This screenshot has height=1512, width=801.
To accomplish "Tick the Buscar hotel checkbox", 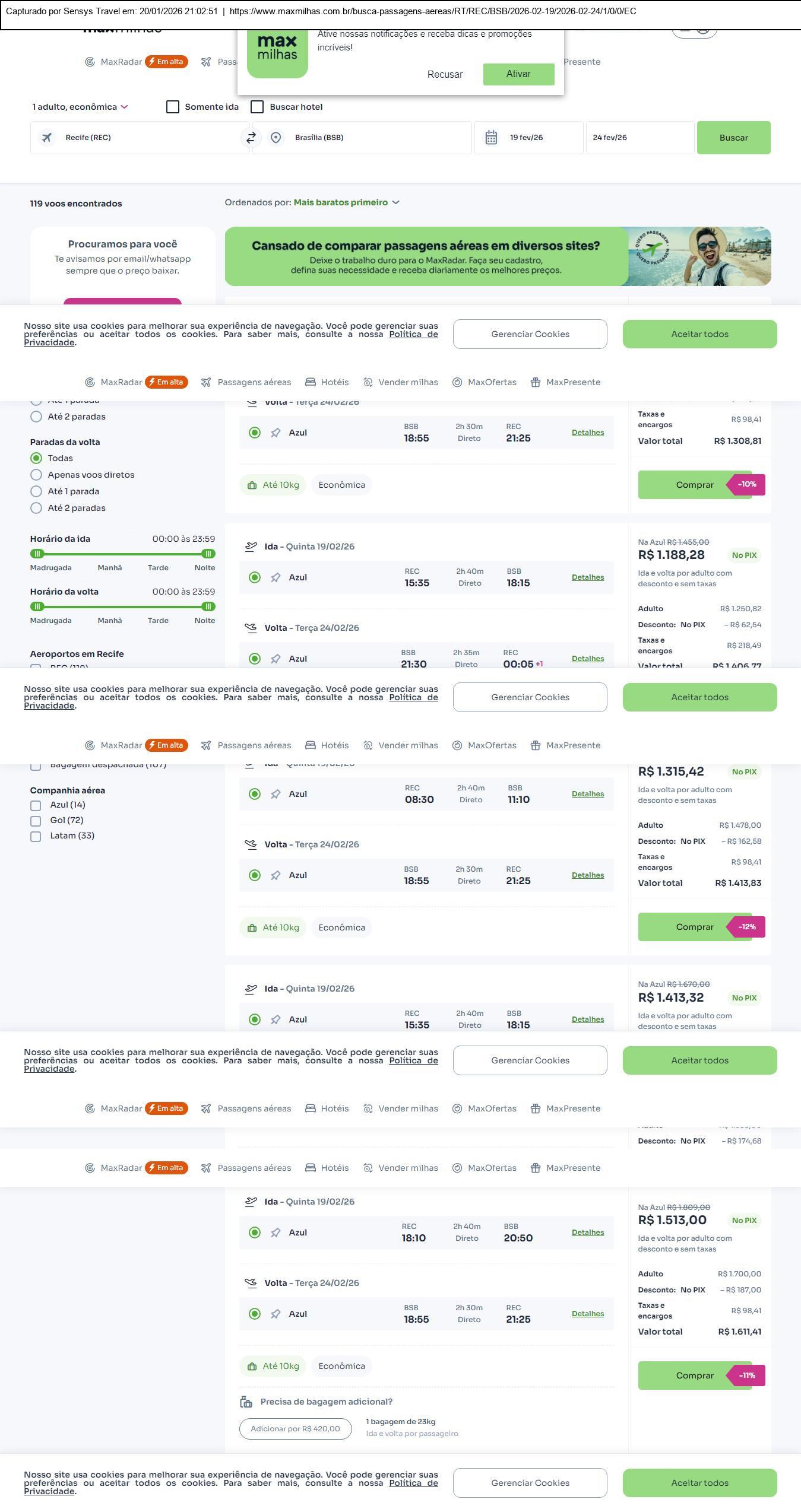I will [x=257, y=107].
